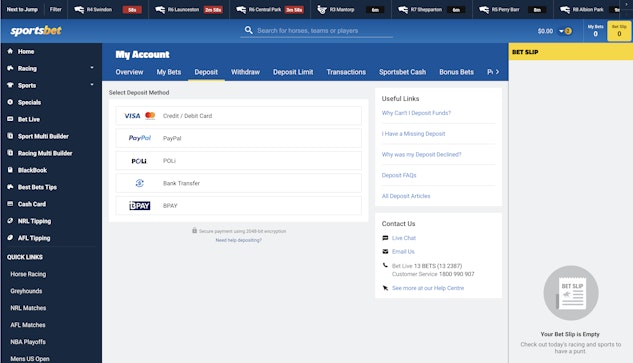
Task: Open Why was my Deposit Declined link
Action: coord(421,154)
